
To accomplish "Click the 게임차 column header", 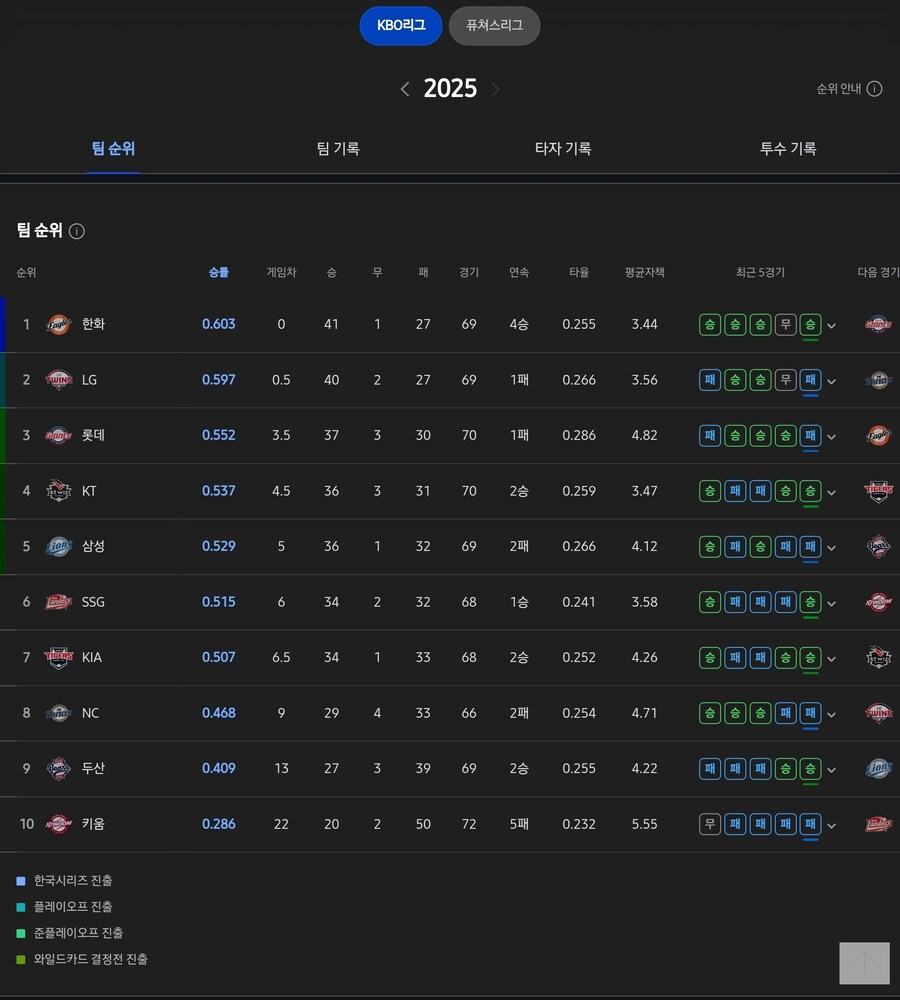I will [281, 272].
